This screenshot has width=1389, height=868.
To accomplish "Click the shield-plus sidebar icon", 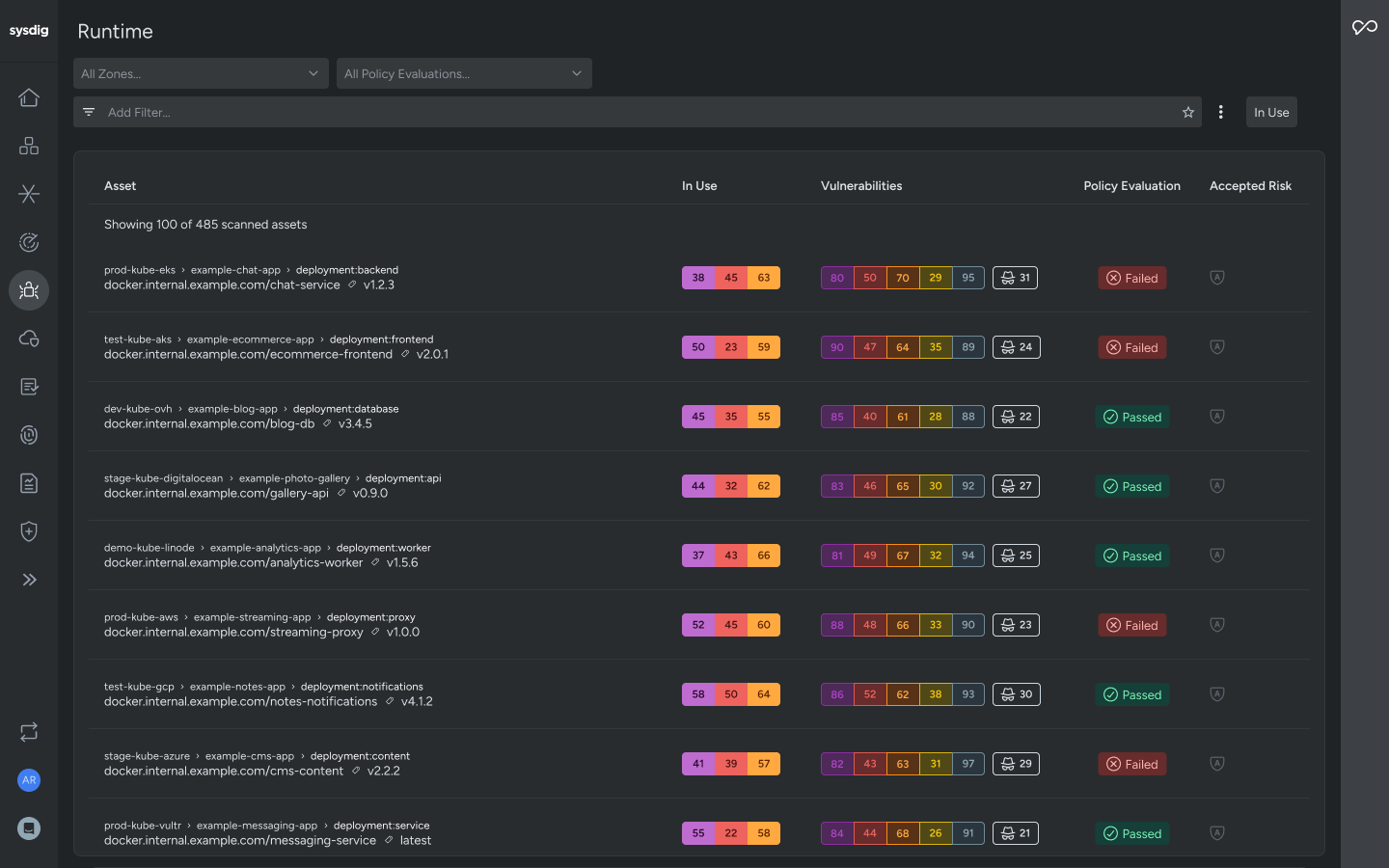I will (x=29, y=531).
